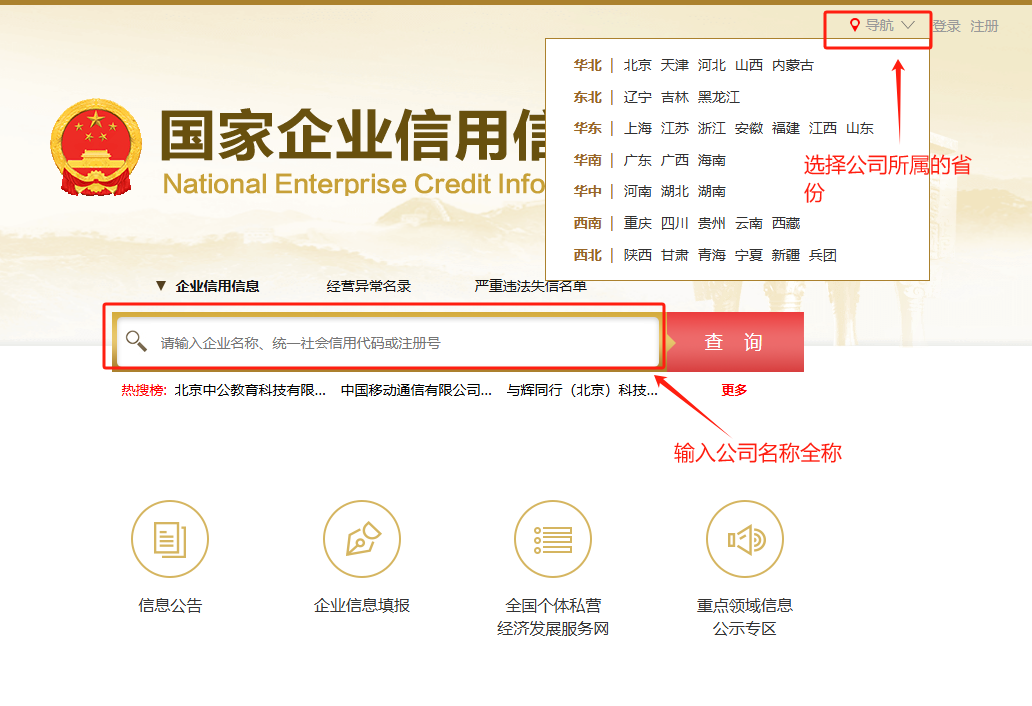
Task: Select hot search 与辉同行（北京）科技...
Action: [582, 390]
